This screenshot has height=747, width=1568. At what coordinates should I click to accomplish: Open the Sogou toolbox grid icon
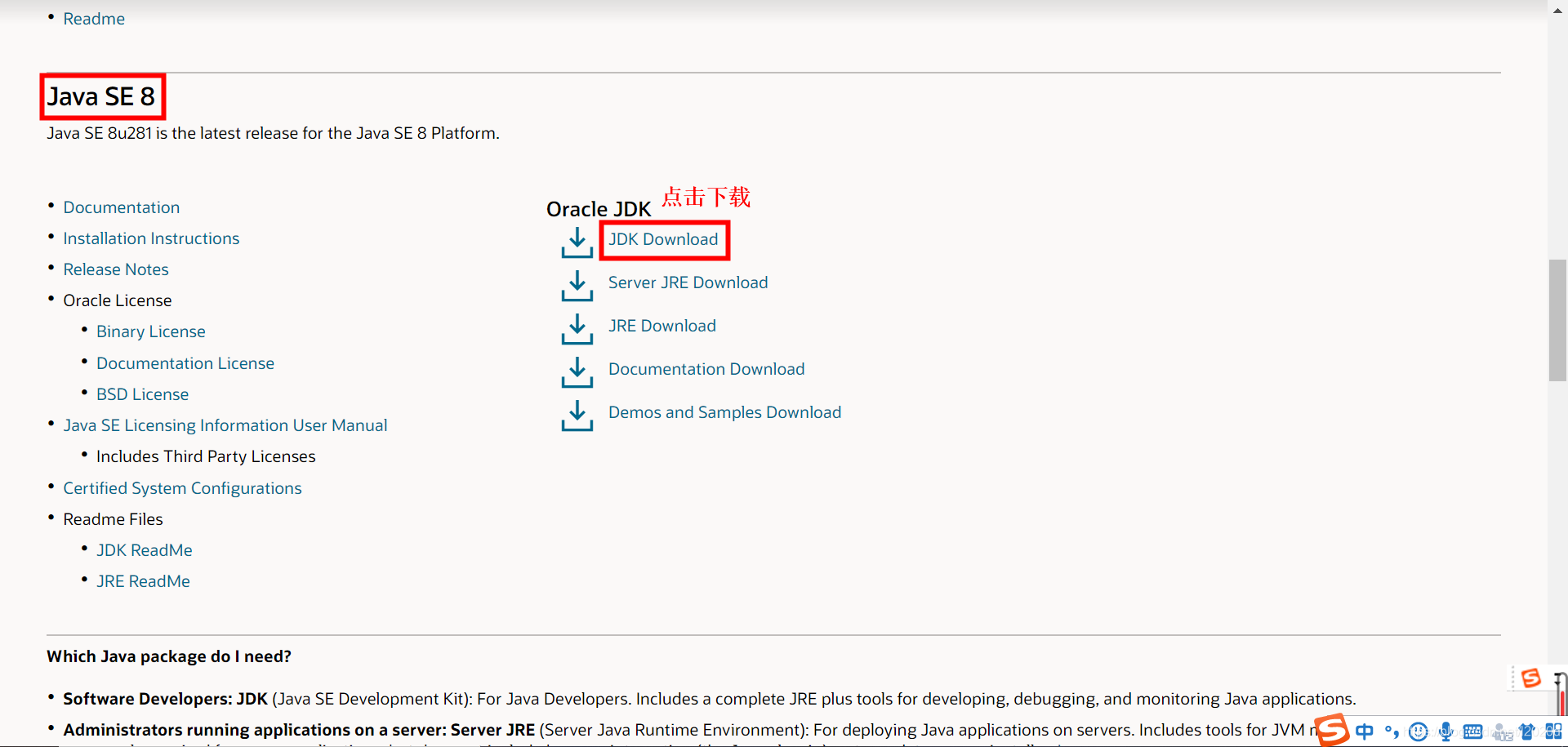[1553, 731]
